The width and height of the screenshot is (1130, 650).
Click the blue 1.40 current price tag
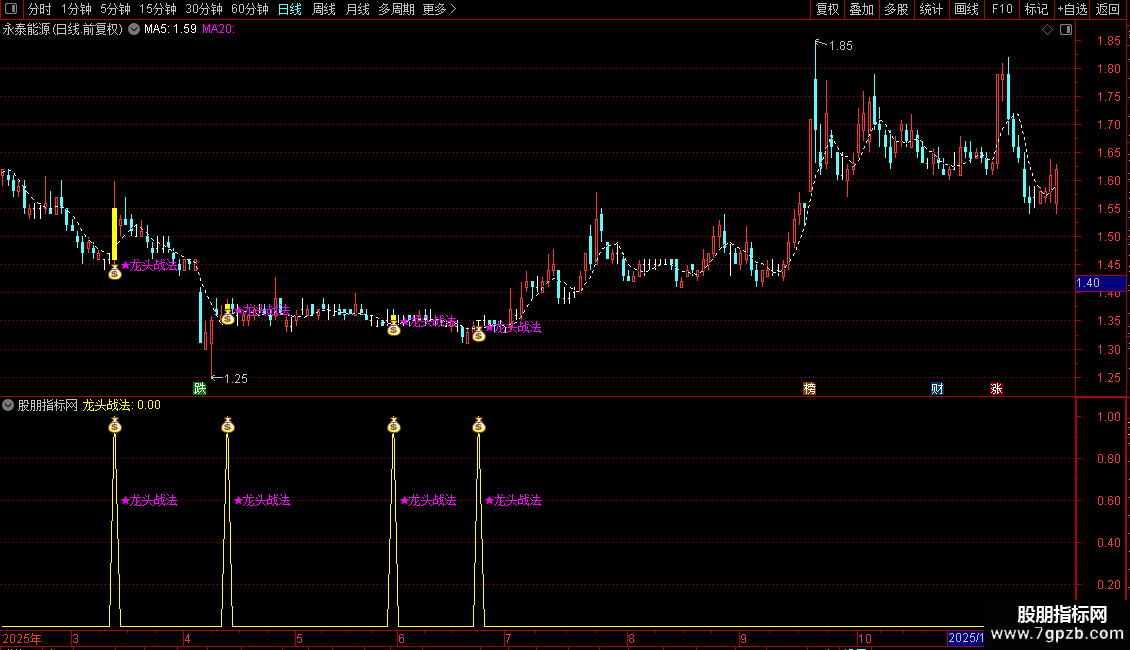(1100, 283)
